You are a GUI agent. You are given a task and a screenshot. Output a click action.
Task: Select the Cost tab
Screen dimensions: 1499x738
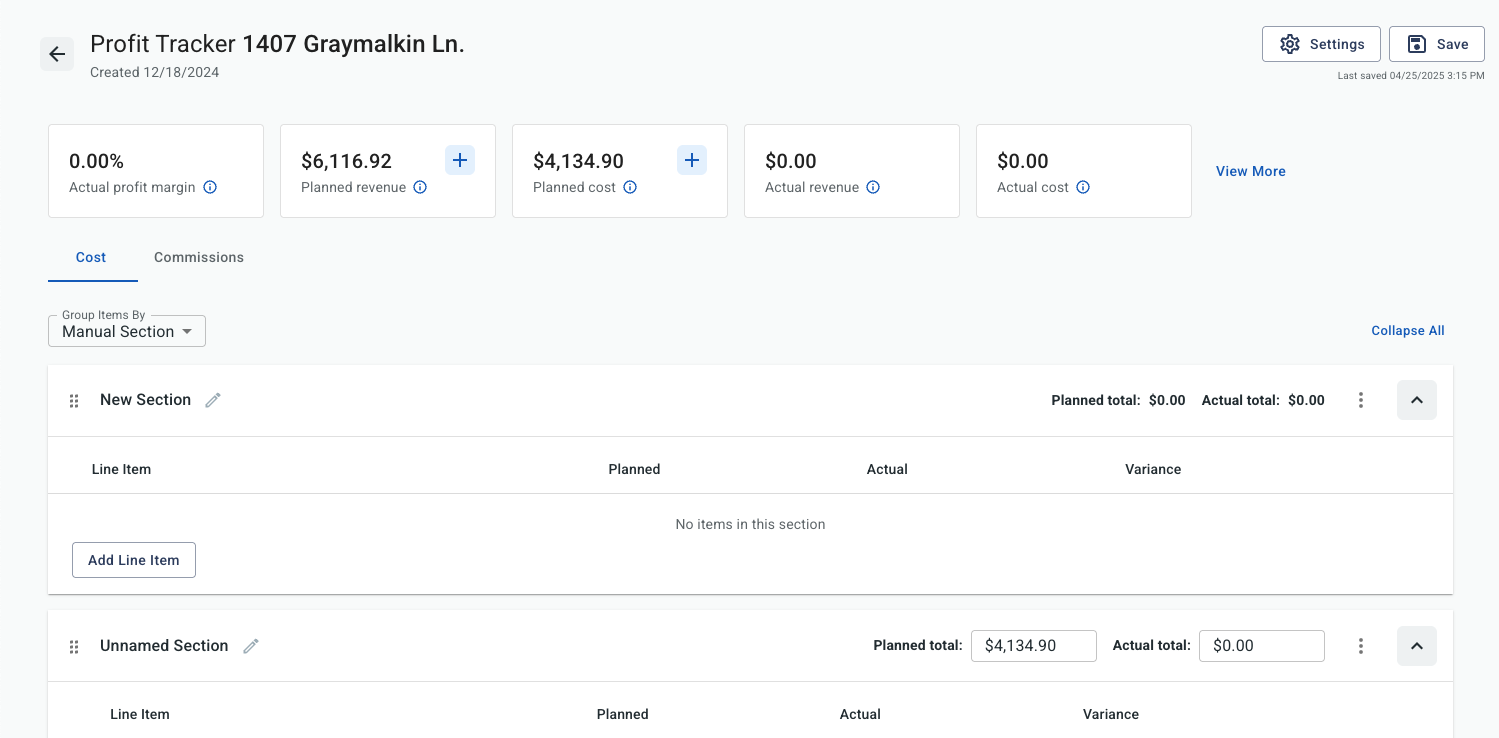pyautogui.click(x=91, y=257)
